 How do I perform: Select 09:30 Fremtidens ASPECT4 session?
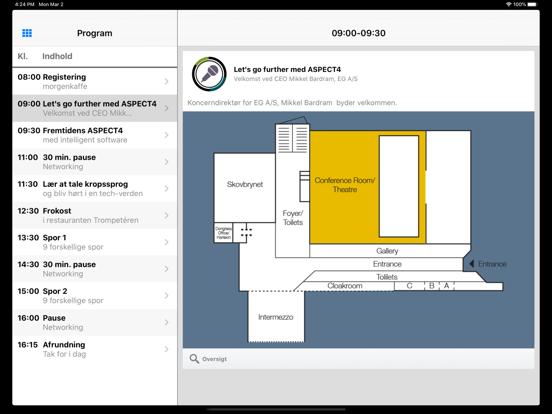point(94,135)
